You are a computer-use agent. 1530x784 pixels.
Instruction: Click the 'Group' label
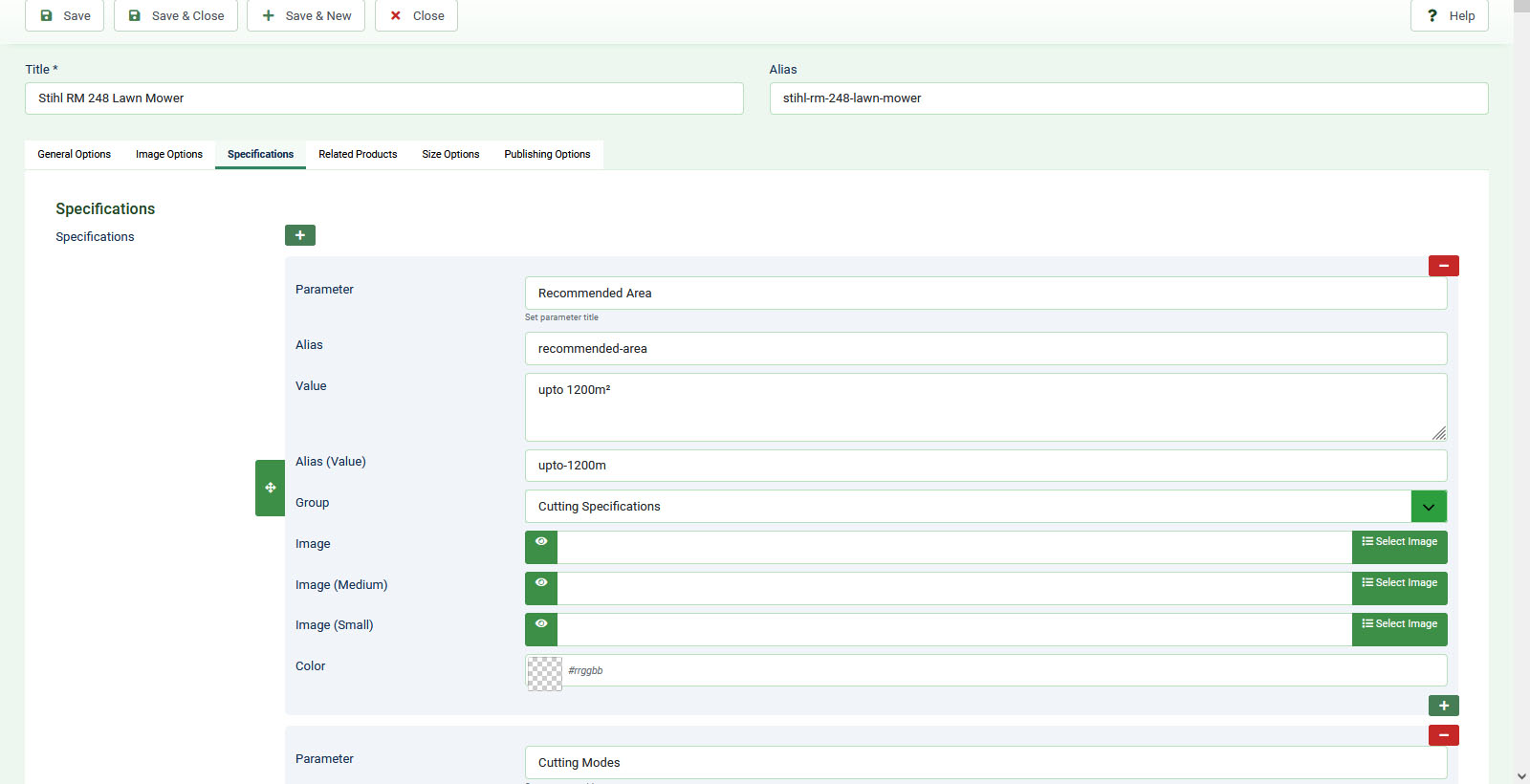click(312, 502)
